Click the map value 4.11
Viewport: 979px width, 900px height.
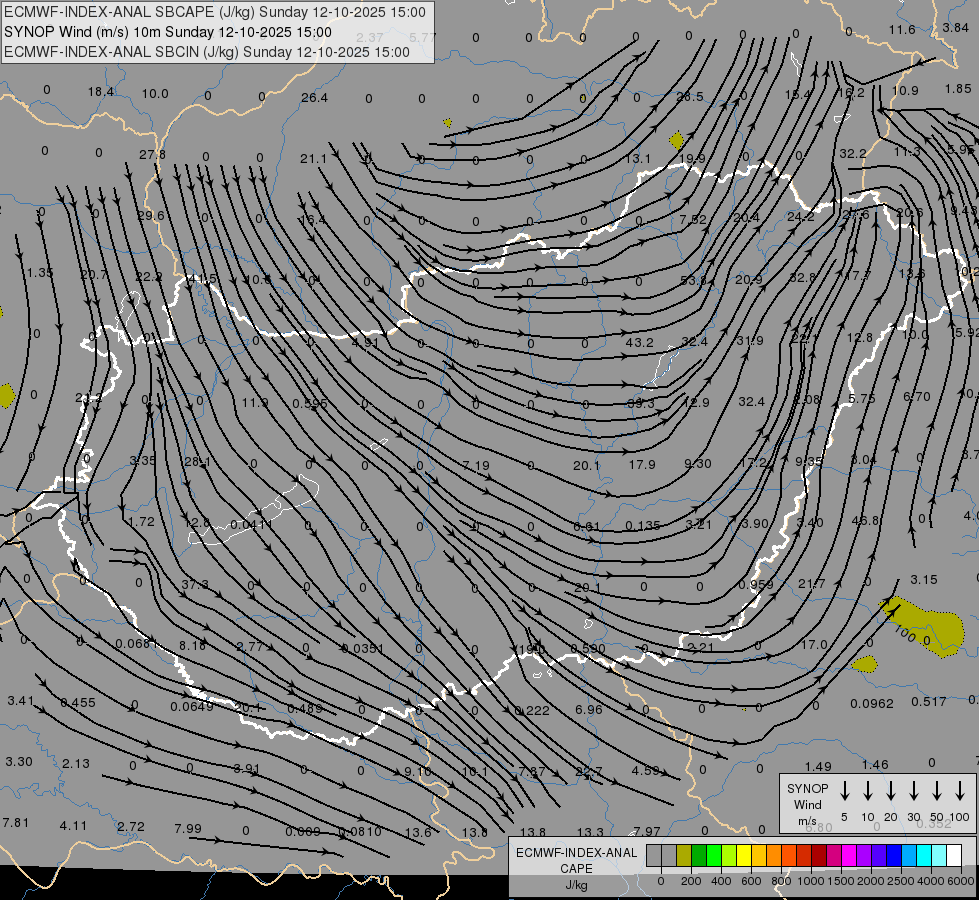73,826
